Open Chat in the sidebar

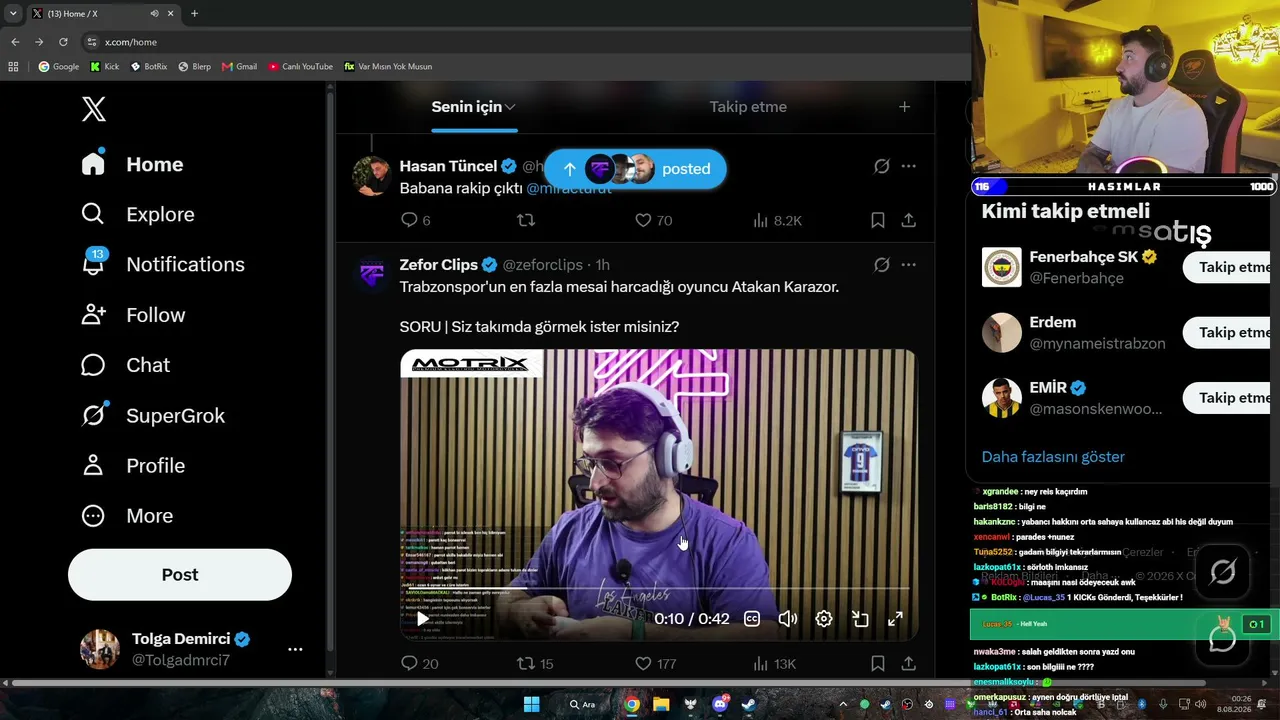[x=126, y=365]
